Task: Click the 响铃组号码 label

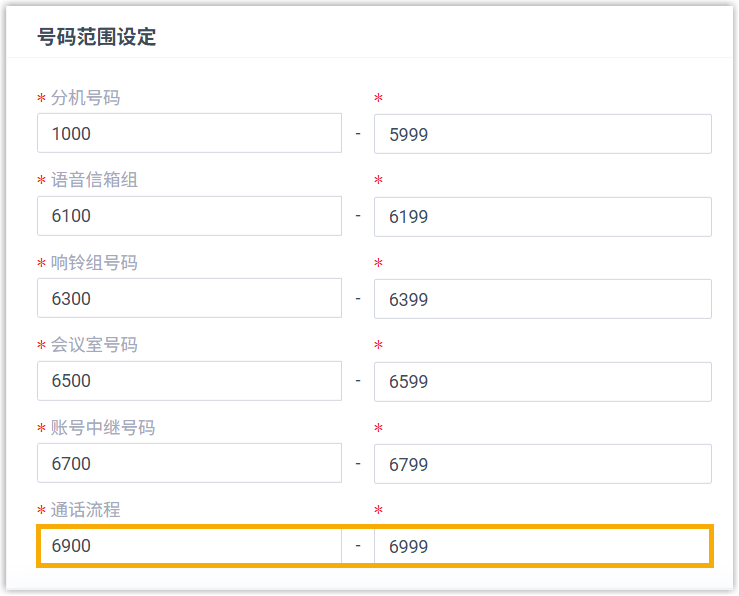Action: (x=94, y=263)
